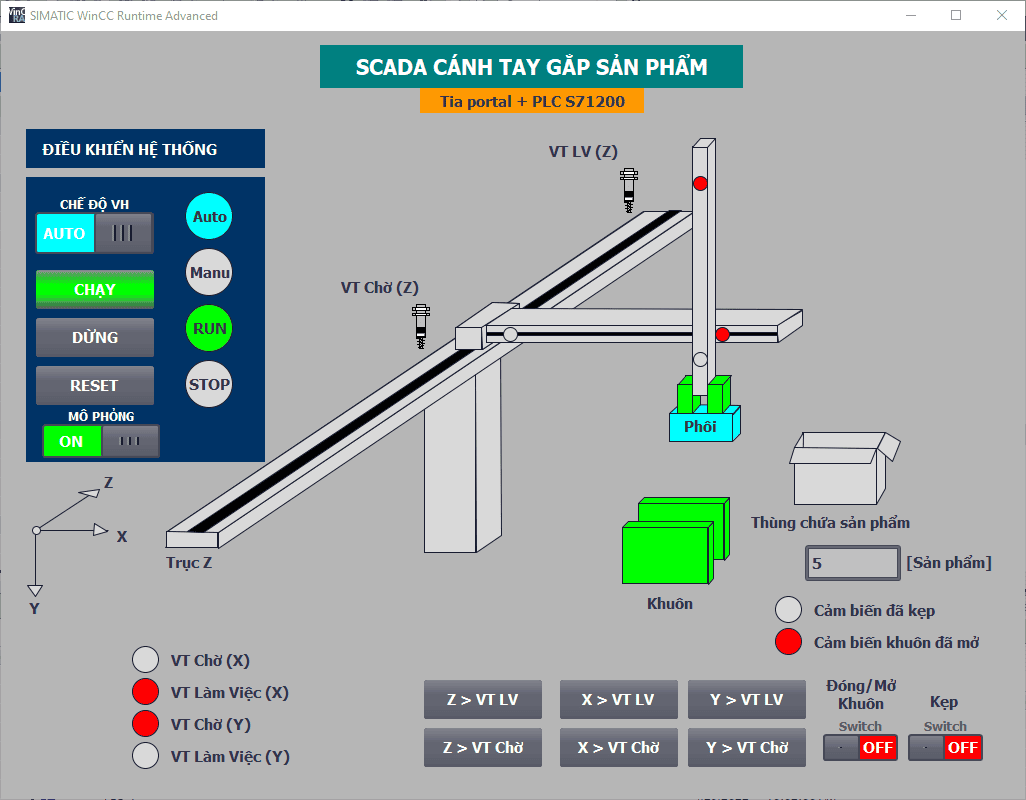Image resolution: width=1026 pixels, height=800 pixels.
Task: Click the DỪNG button
Action: [x=95, y=338]
